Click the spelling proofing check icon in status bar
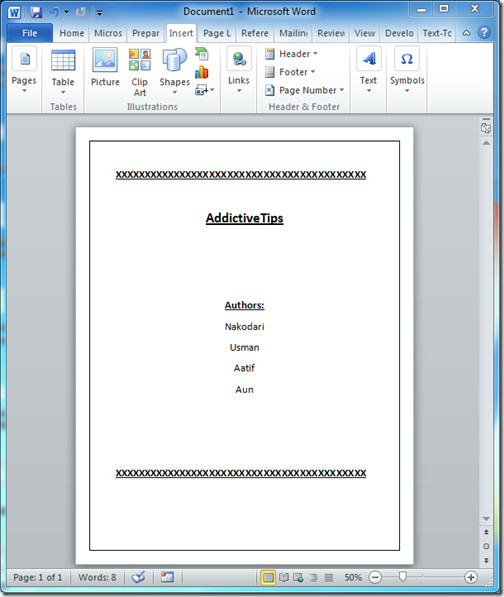 tap(138, 577)
